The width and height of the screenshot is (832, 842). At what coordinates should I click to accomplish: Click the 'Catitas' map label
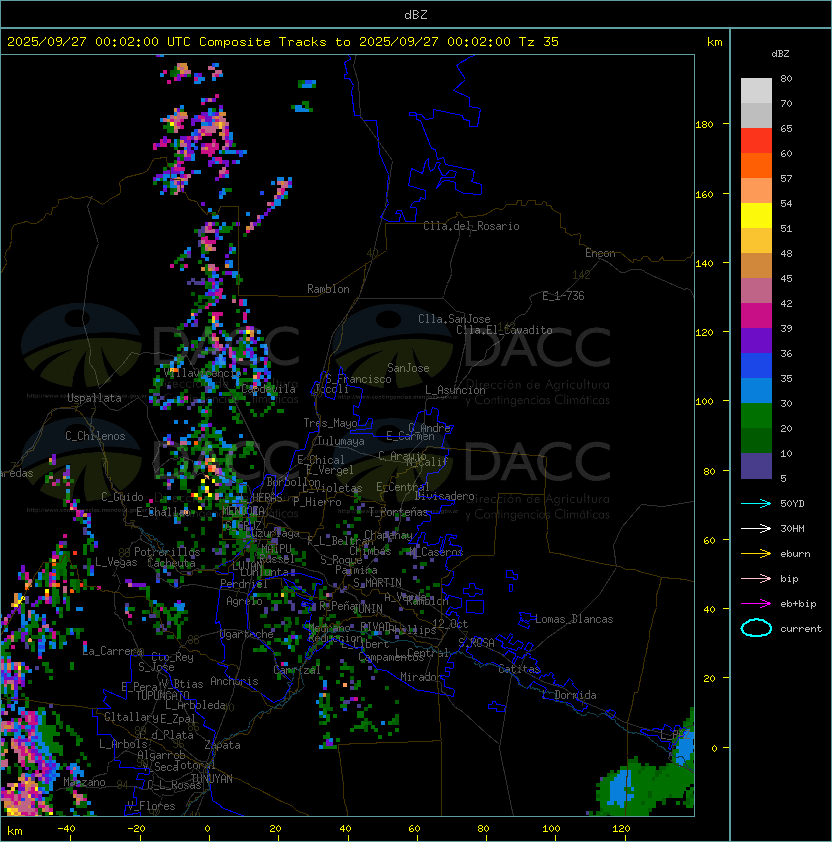tap(519, 669)
